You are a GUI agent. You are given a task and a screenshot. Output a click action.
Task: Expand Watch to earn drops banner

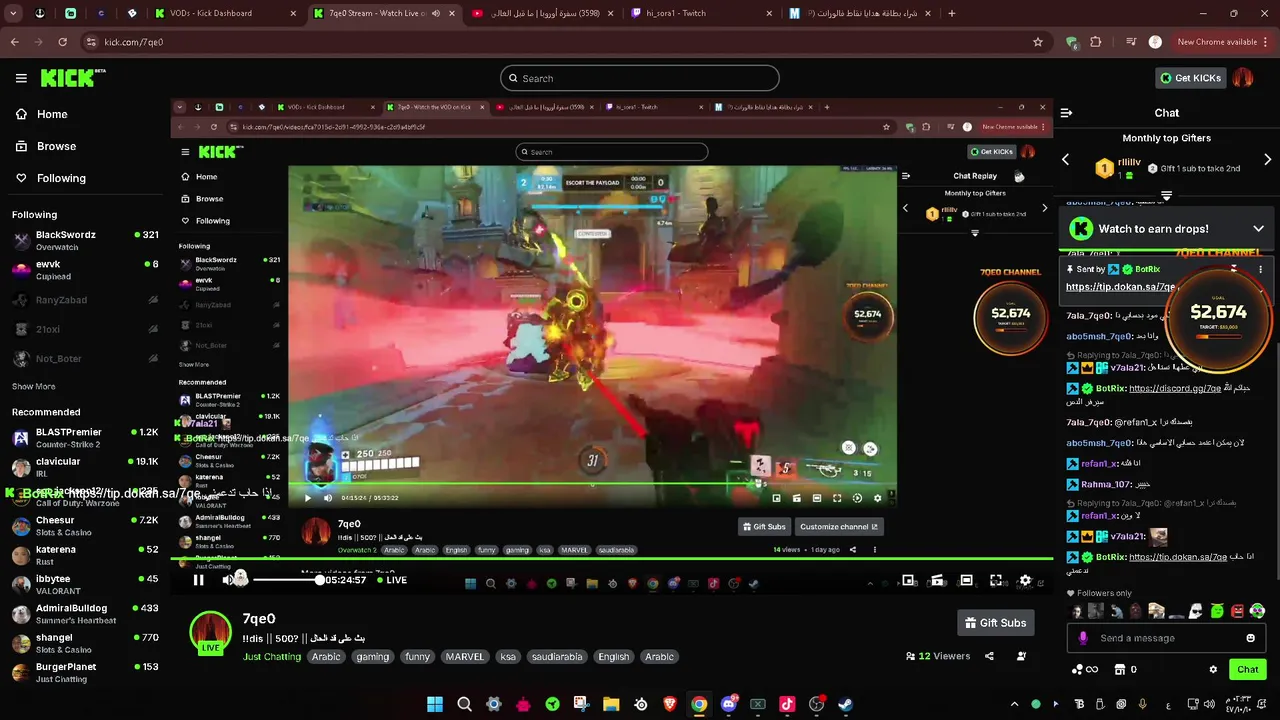pos(1258,229)
